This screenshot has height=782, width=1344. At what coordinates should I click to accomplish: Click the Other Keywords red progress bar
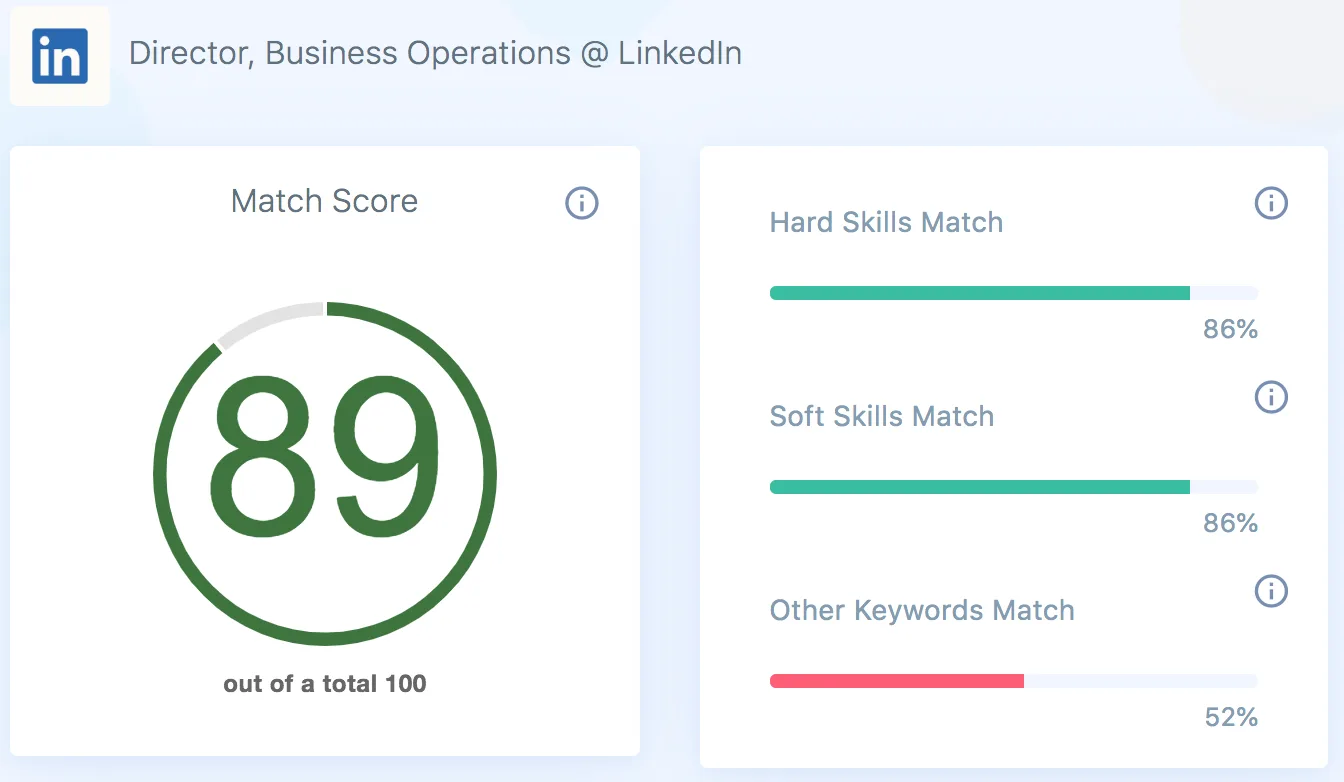[897, 681]
